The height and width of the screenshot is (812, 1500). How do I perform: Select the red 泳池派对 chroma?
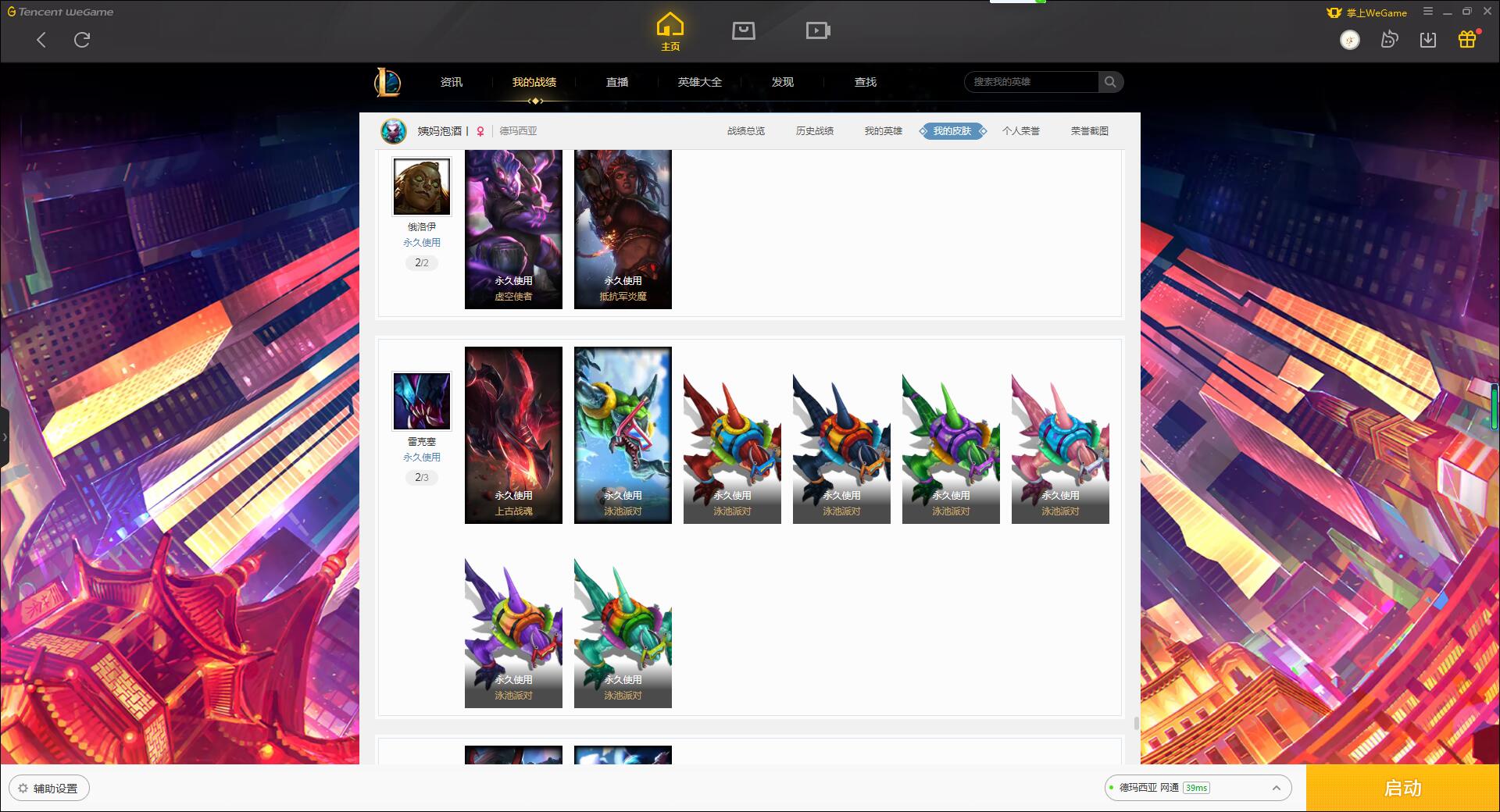(732, 447)
